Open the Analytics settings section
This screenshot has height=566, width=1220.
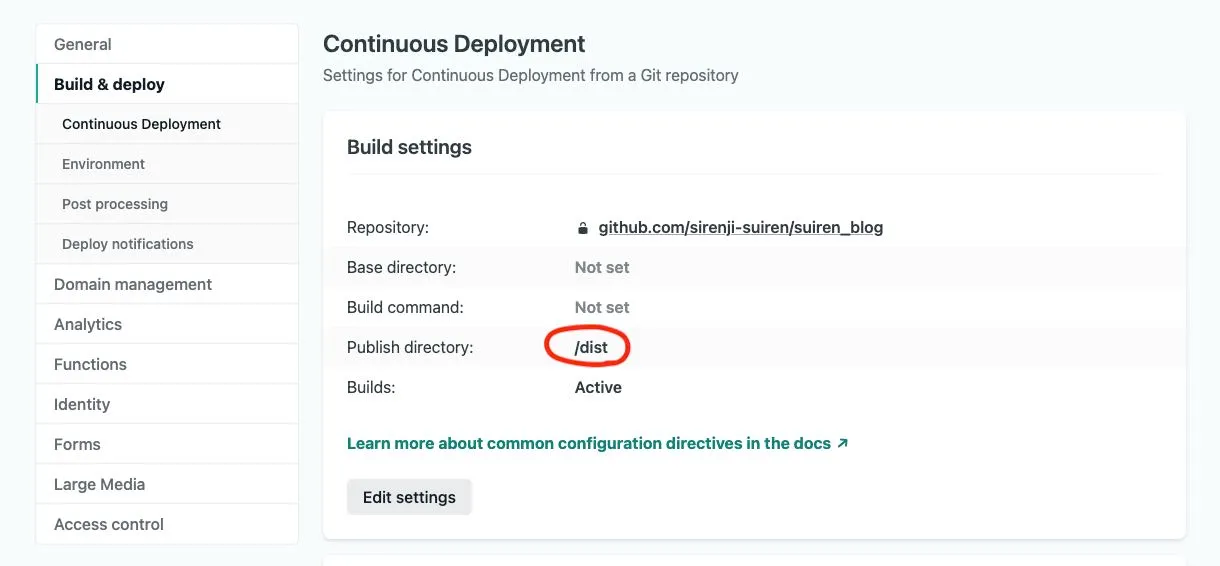[88, 324]
